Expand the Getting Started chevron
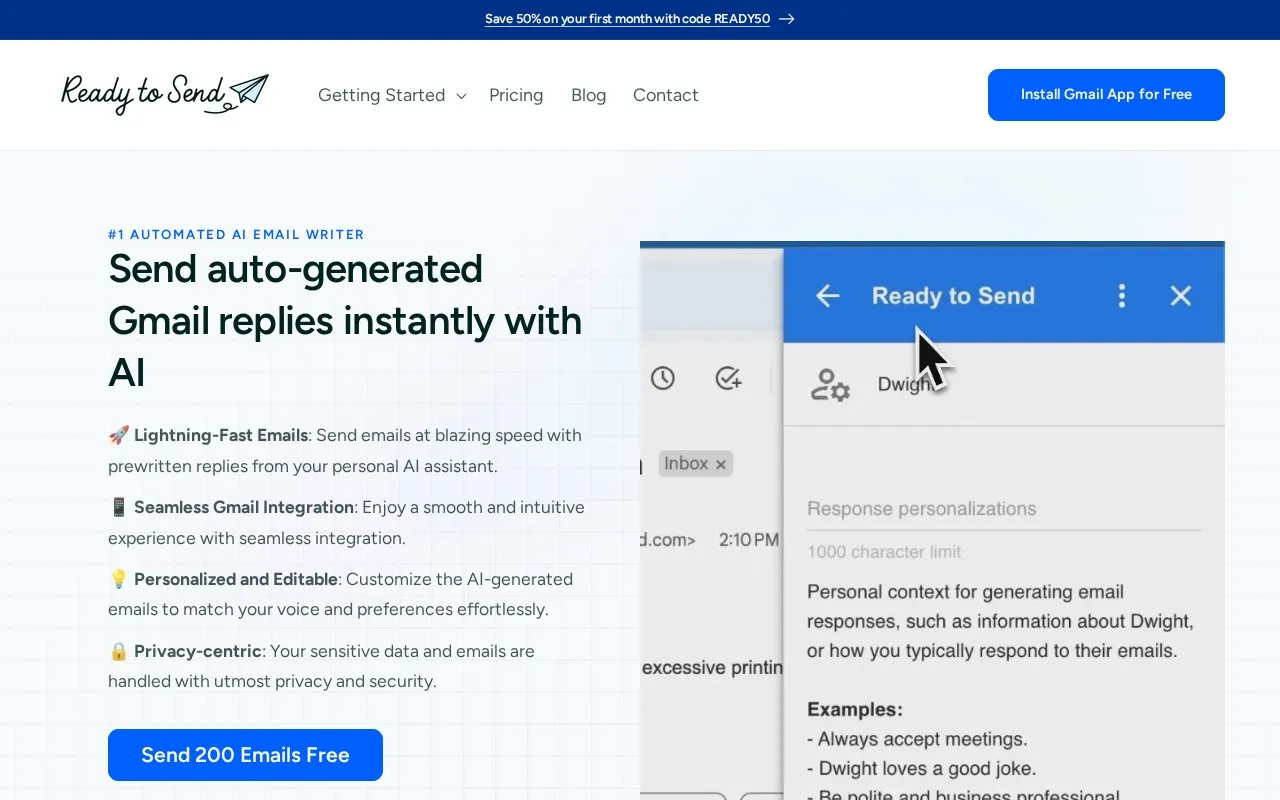Viewport: 1280px width, 800px height. 461,96
